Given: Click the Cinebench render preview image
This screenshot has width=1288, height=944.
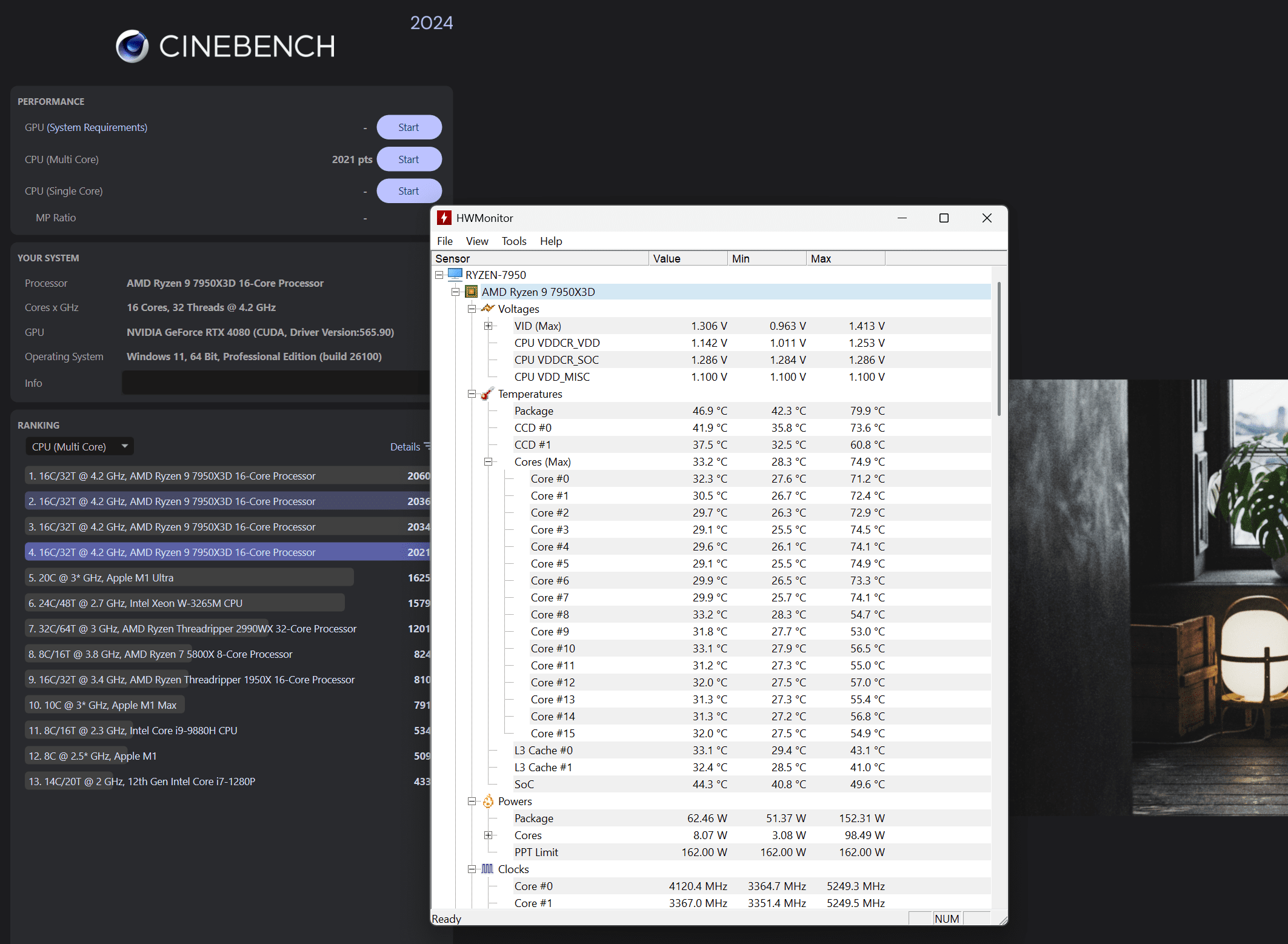Looking at the screenshot, I should tap(1148, 597).
